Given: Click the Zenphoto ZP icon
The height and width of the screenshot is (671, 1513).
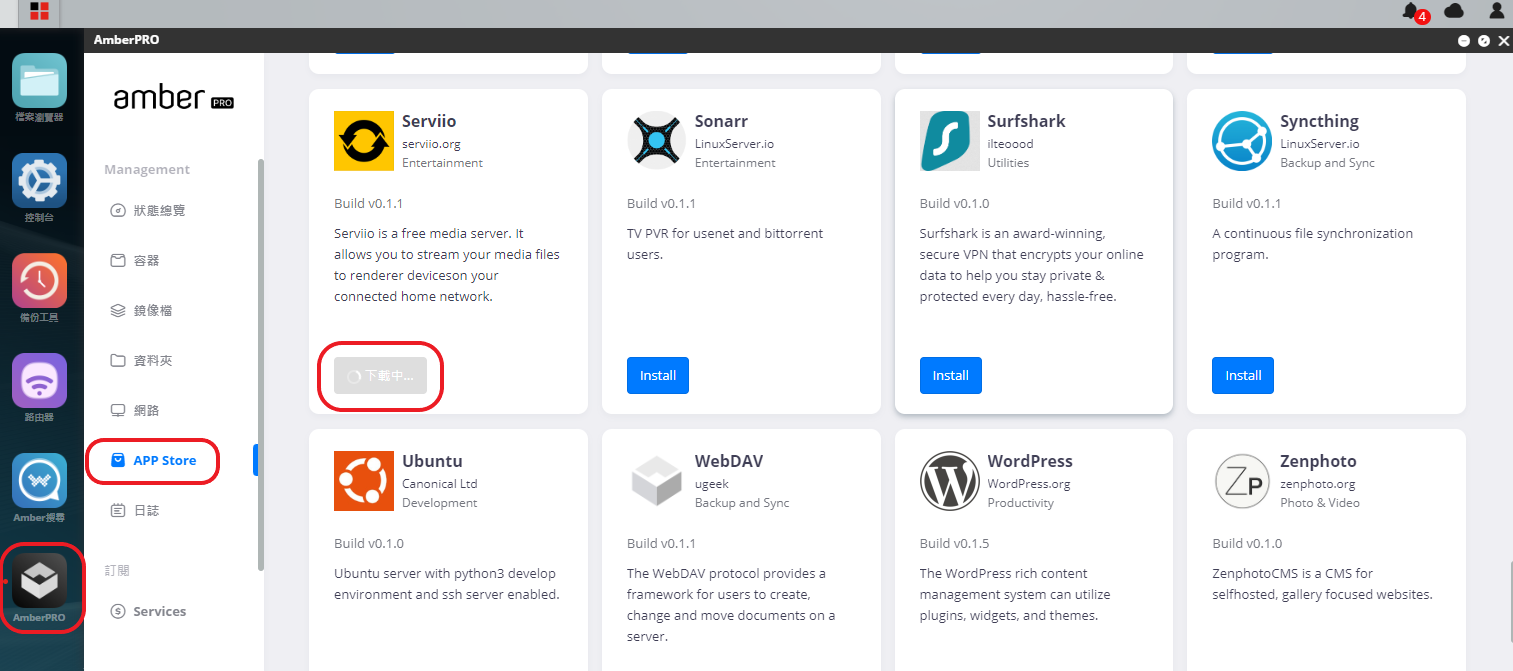Looking at the screenshot, I should pos(1242,481).
